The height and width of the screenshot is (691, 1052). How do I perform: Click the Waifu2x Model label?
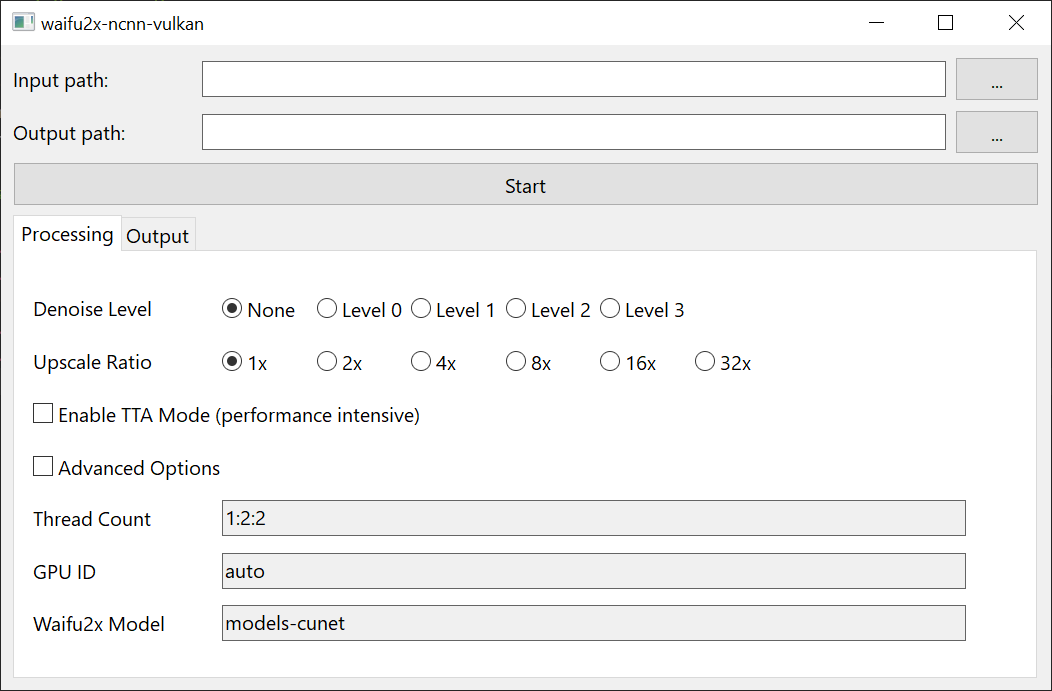(99, 625)
